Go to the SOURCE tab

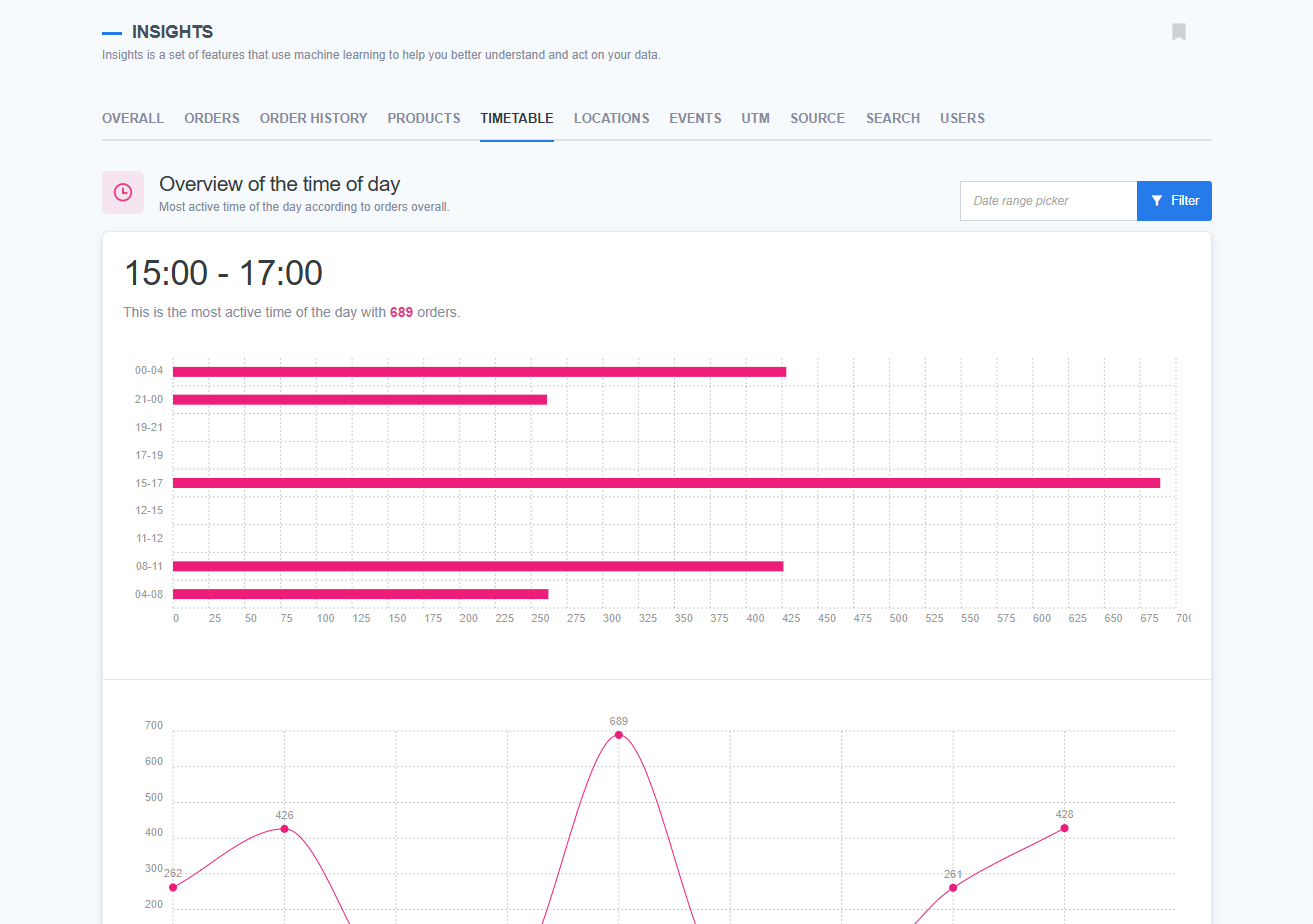pyautogui.click(x=818, y=118)
